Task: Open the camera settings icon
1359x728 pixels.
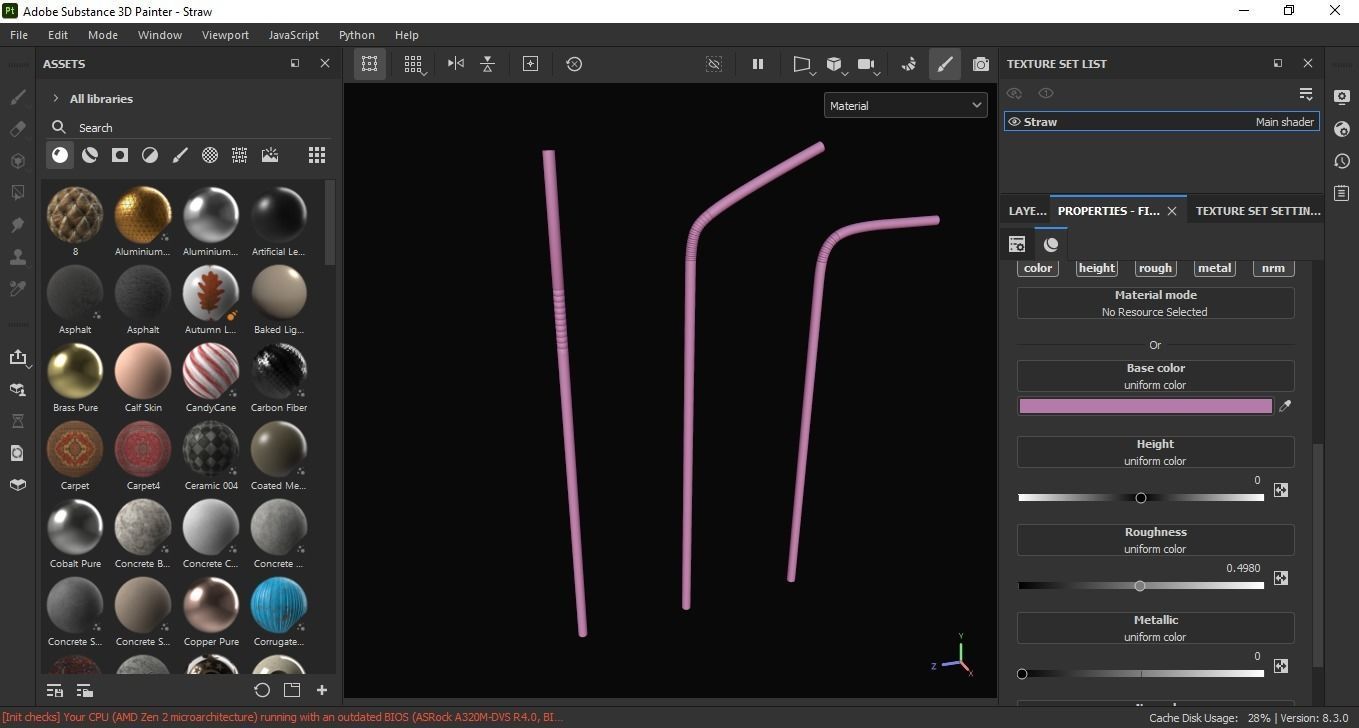Action: (x=868, y=64)
